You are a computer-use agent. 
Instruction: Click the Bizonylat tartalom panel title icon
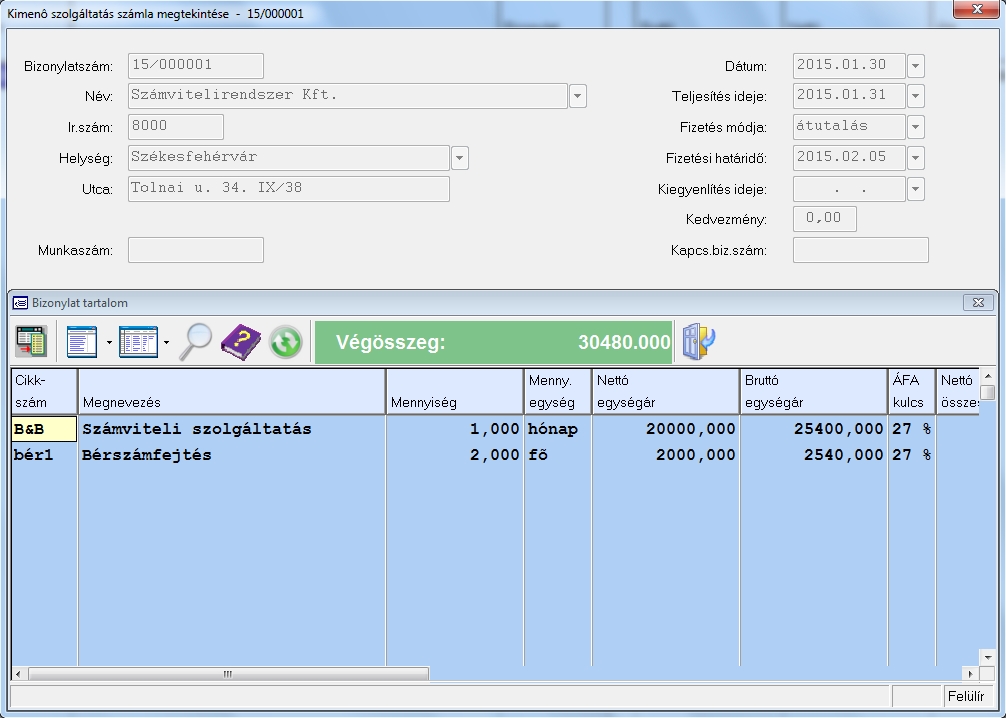pyautogui.click(x=20, y=303)
